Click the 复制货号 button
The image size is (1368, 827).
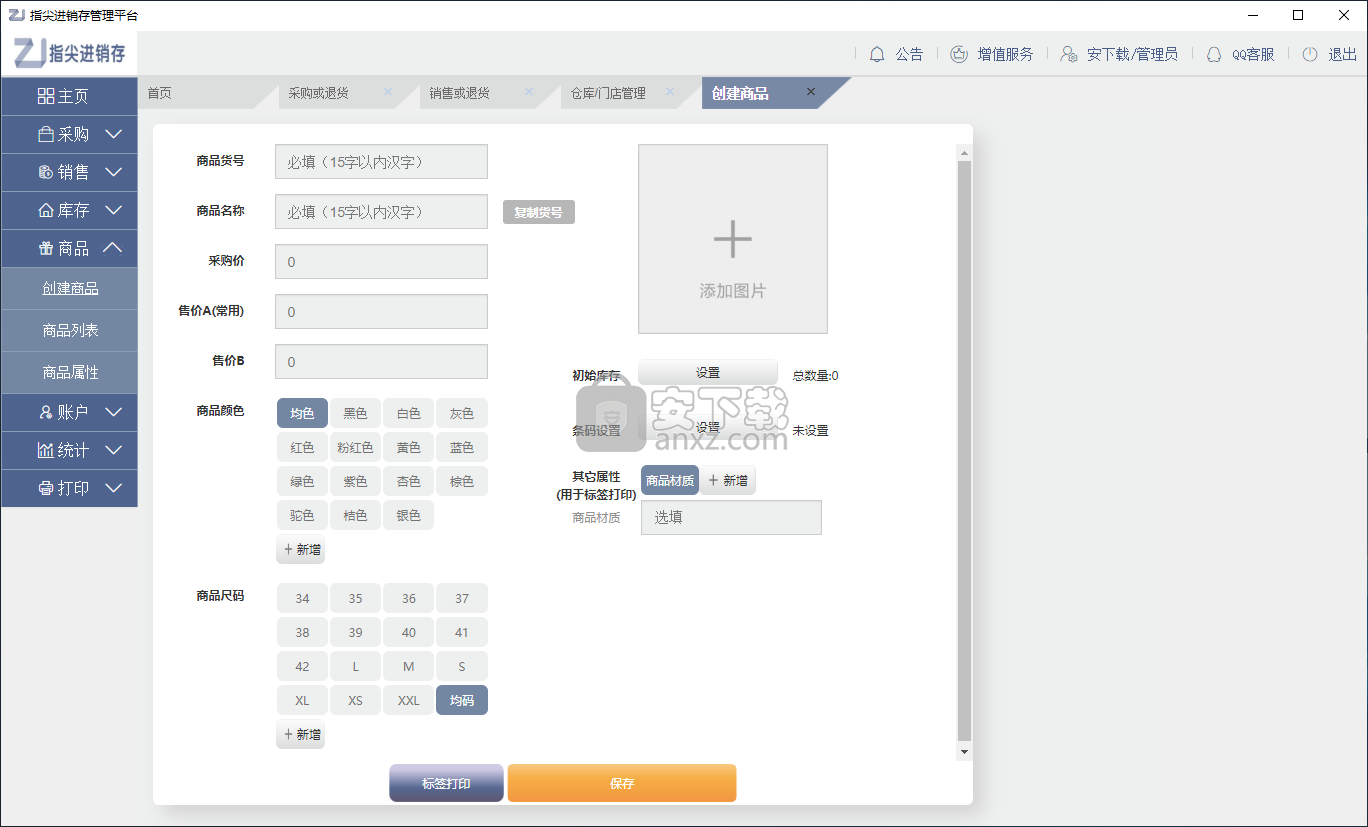click(538, 212)
